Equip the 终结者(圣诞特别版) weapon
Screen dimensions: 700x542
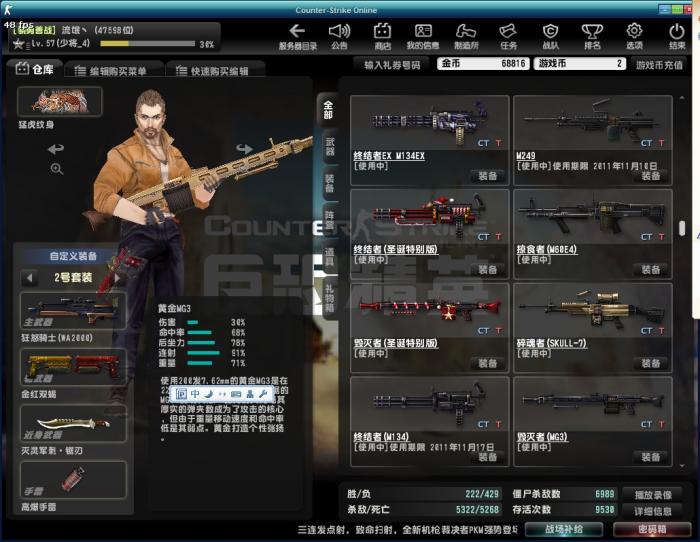point(488,270)
